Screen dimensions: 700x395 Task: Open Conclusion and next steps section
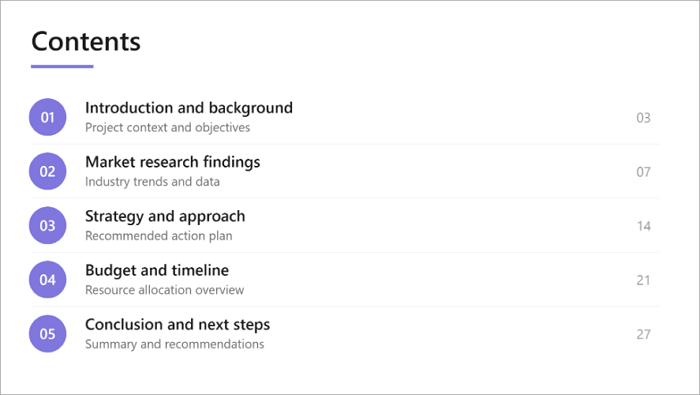(178, 324)
